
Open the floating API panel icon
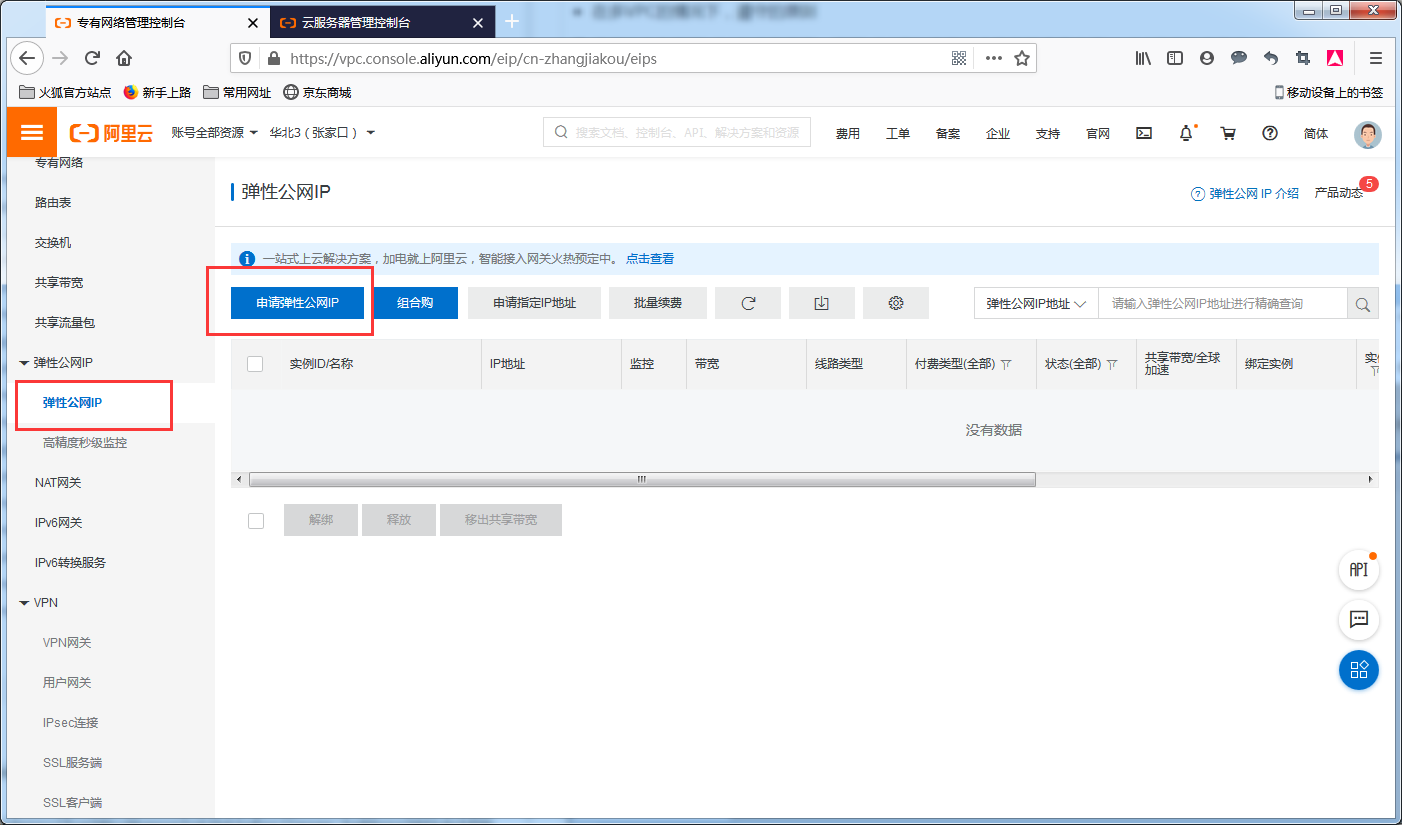(1358, 569)
